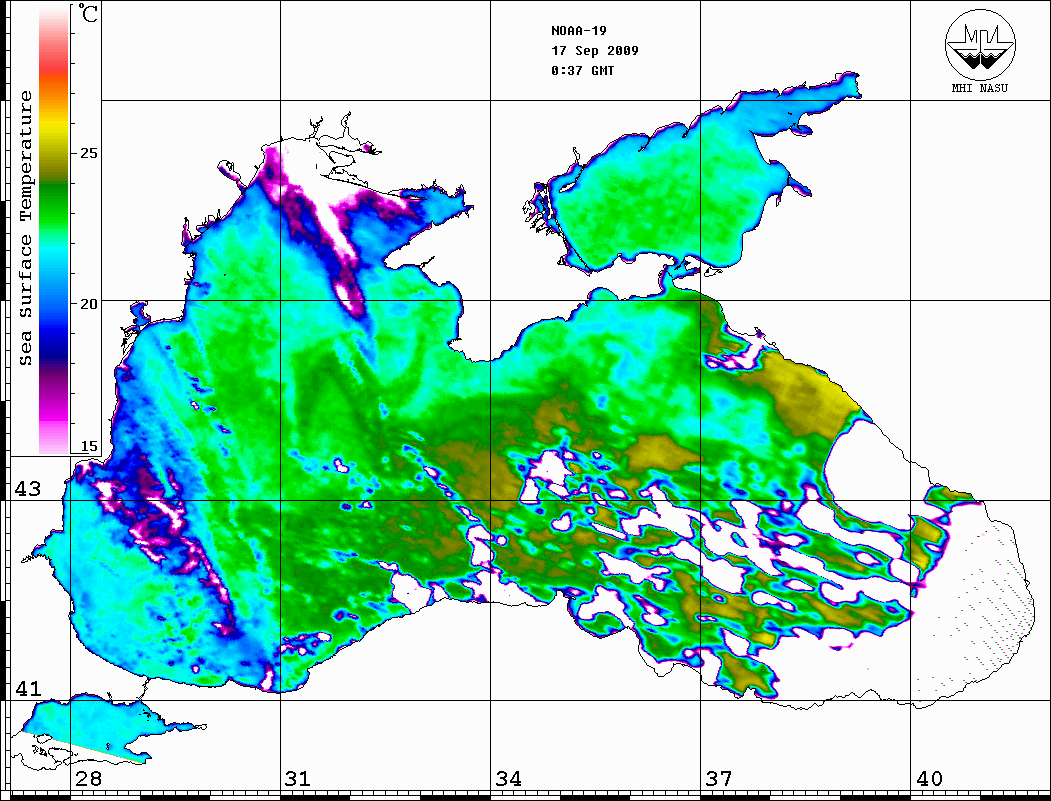Click the longitude label '31'
Image resolution: width=1051 pixels, height=801 pixels.
(x=298, y=778)
